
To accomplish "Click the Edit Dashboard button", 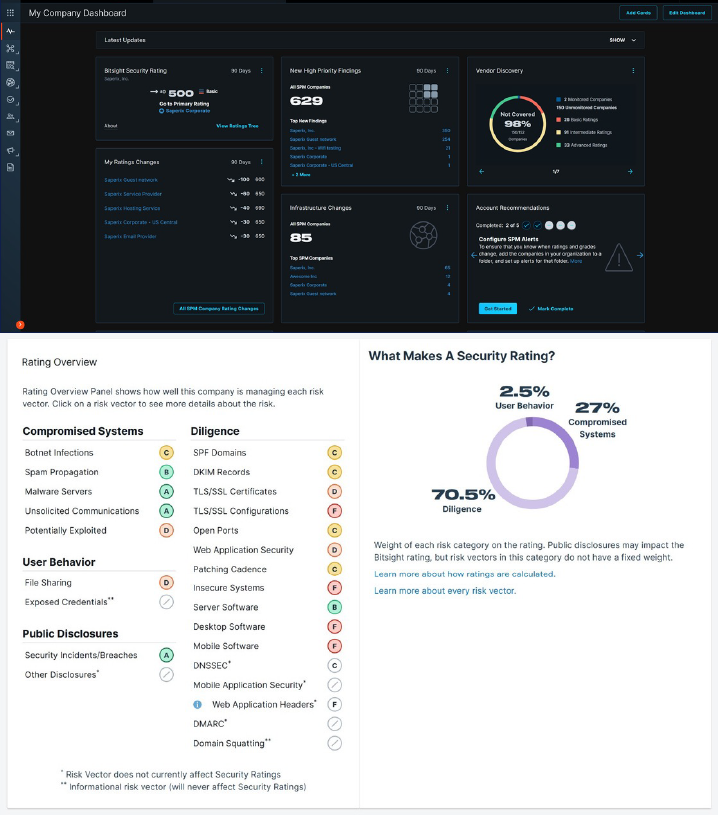I will click(x=687, y=13).
